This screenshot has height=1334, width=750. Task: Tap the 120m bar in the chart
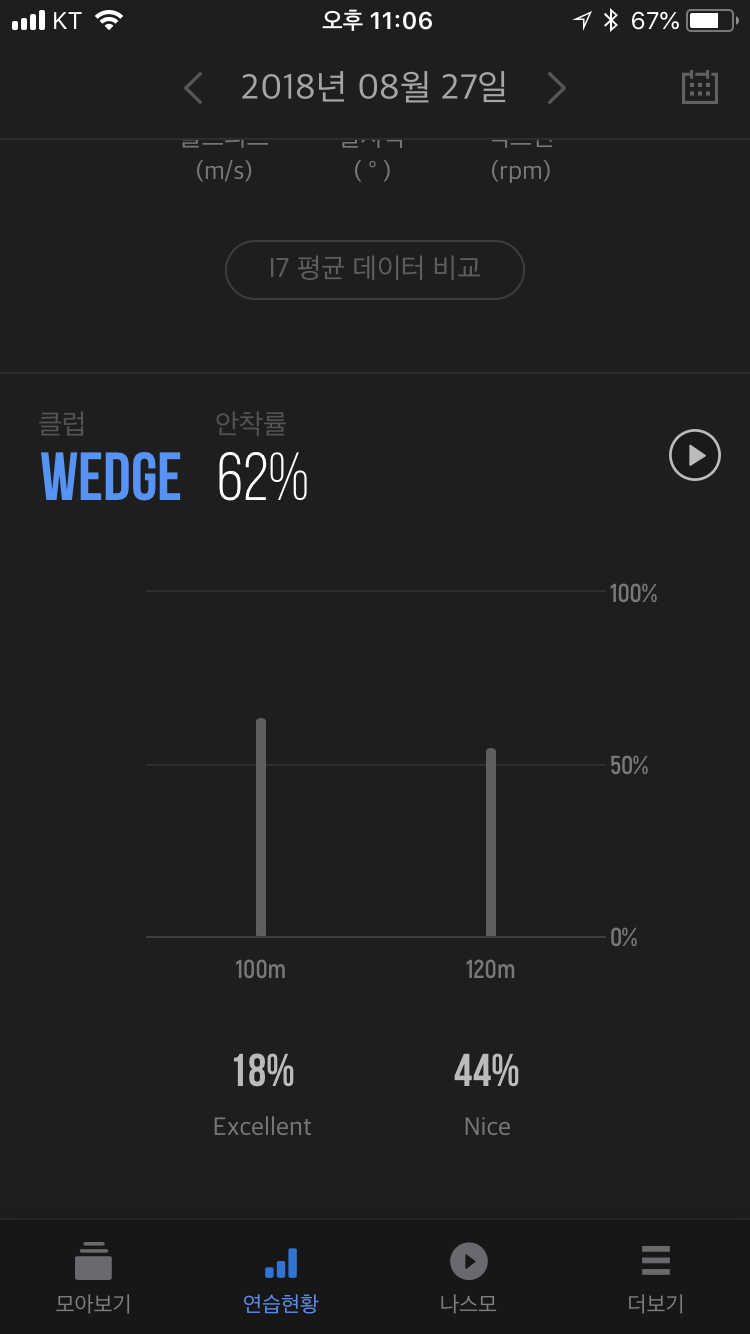pyautogui.click(x=490, y=841)
